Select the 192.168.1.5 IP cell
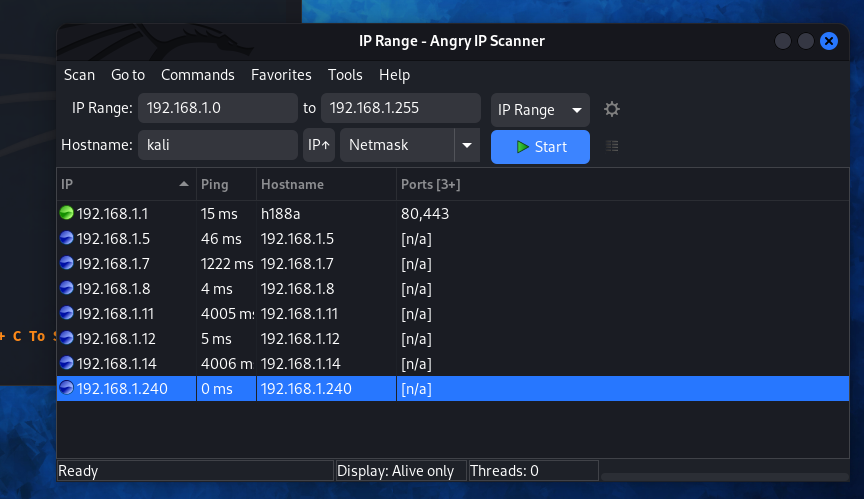 (x=126, y=238)
